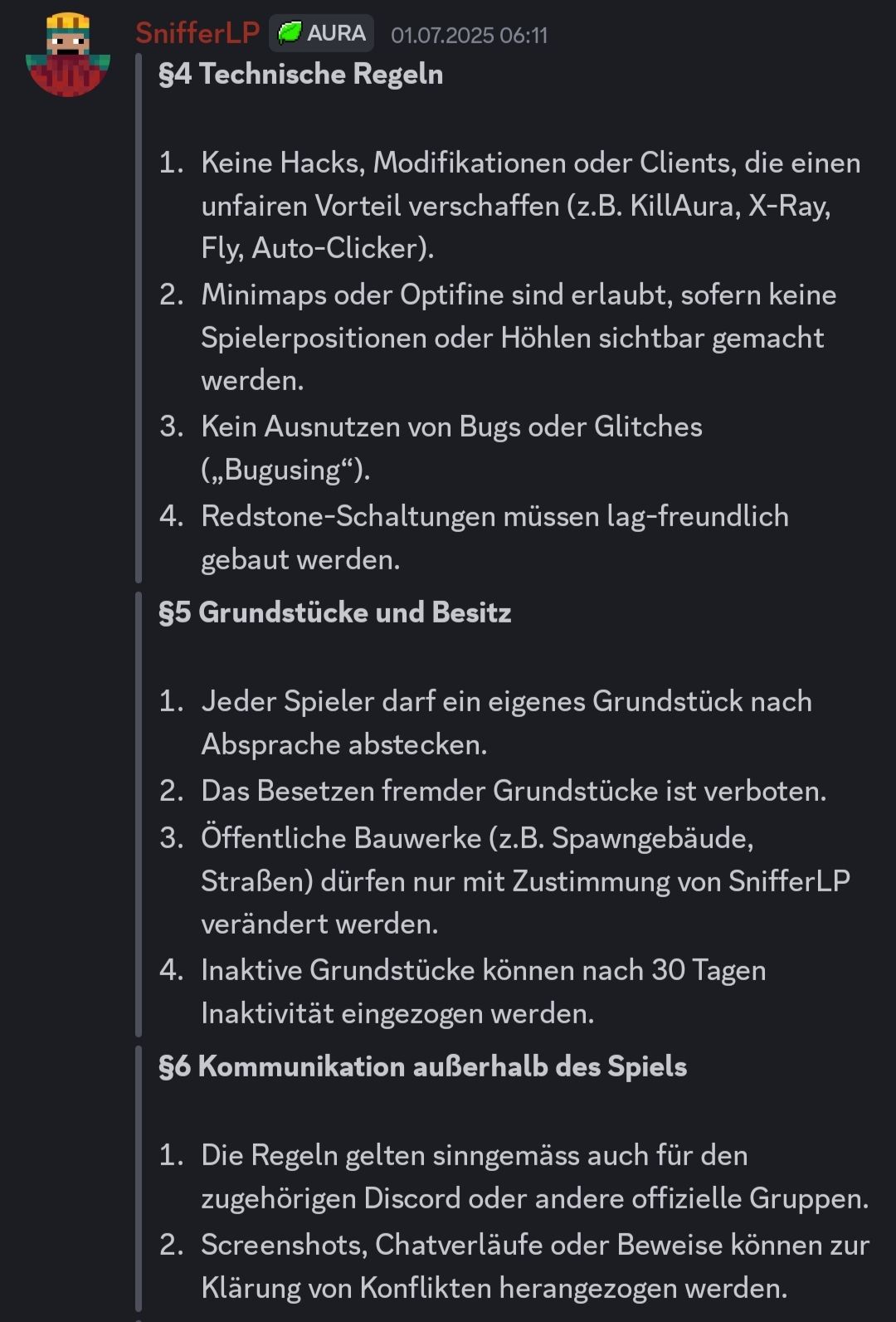Select the Redstone-Schaltungen rule line
This screenshot has width=896, height=1322.
point(494,516)
